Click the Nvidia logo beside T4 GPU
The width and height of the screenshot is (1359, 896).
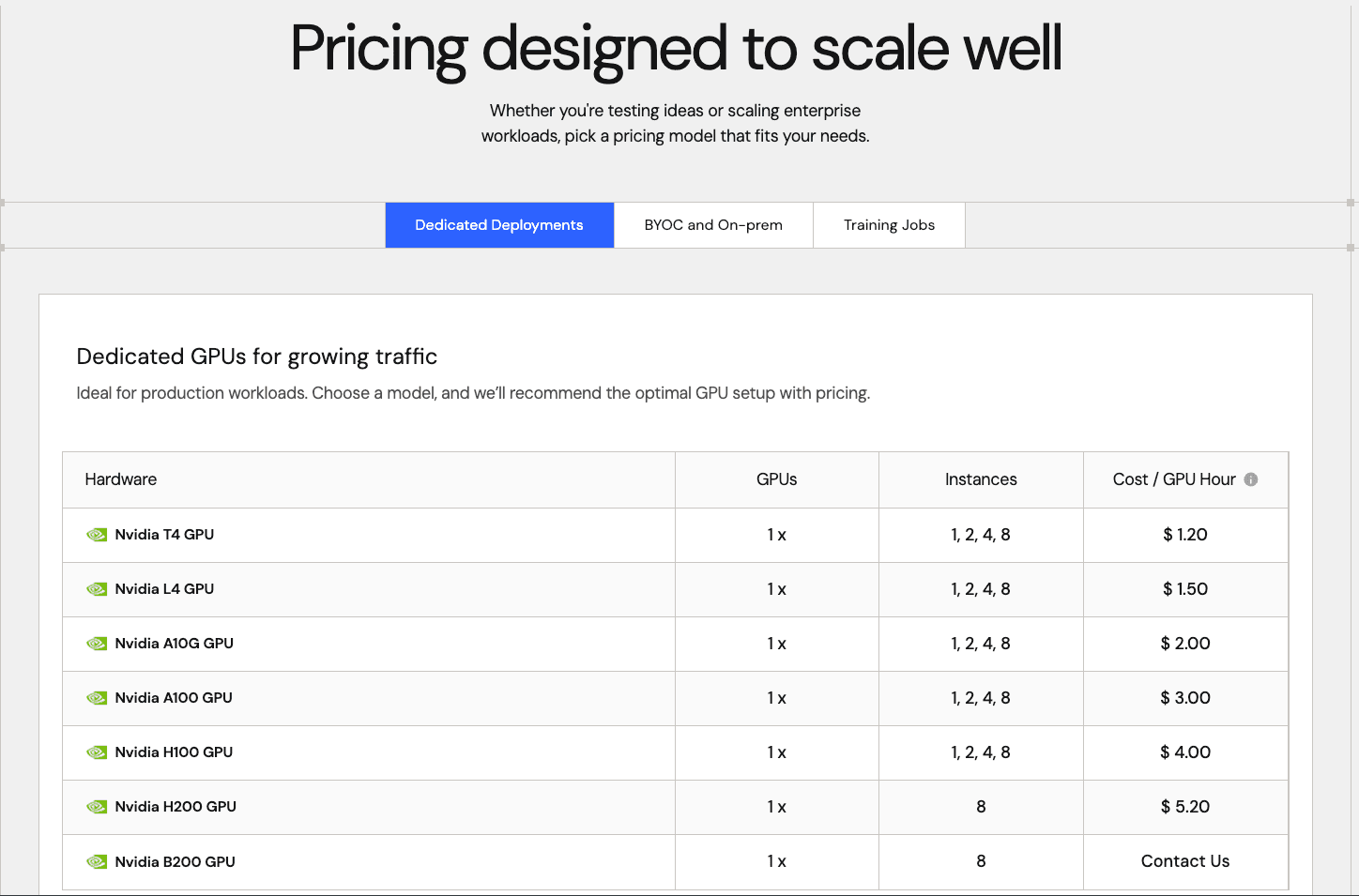97,535
